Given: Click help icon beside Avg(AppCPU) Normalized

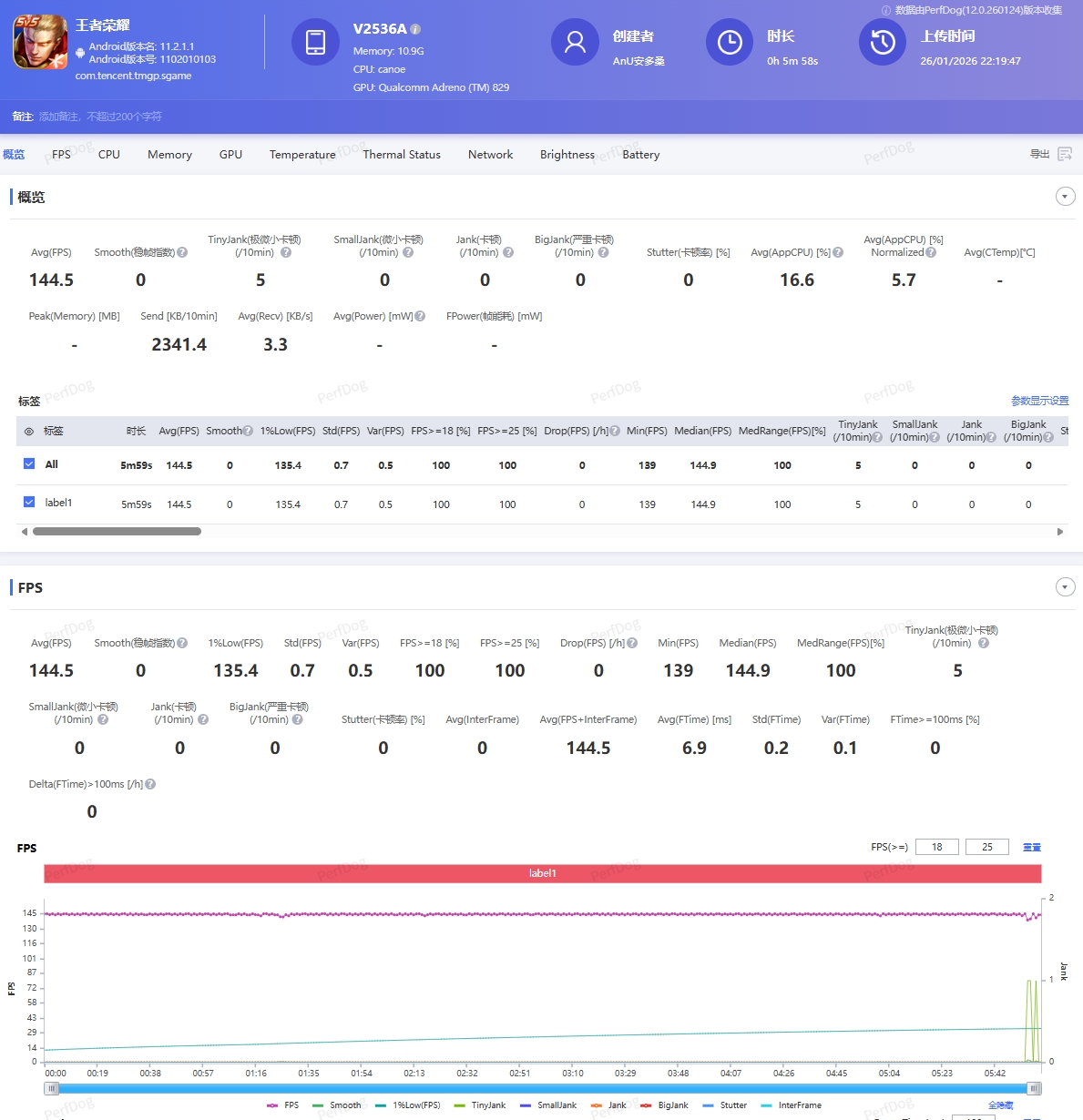Looking at the screenshot, I should coord(931,252).
